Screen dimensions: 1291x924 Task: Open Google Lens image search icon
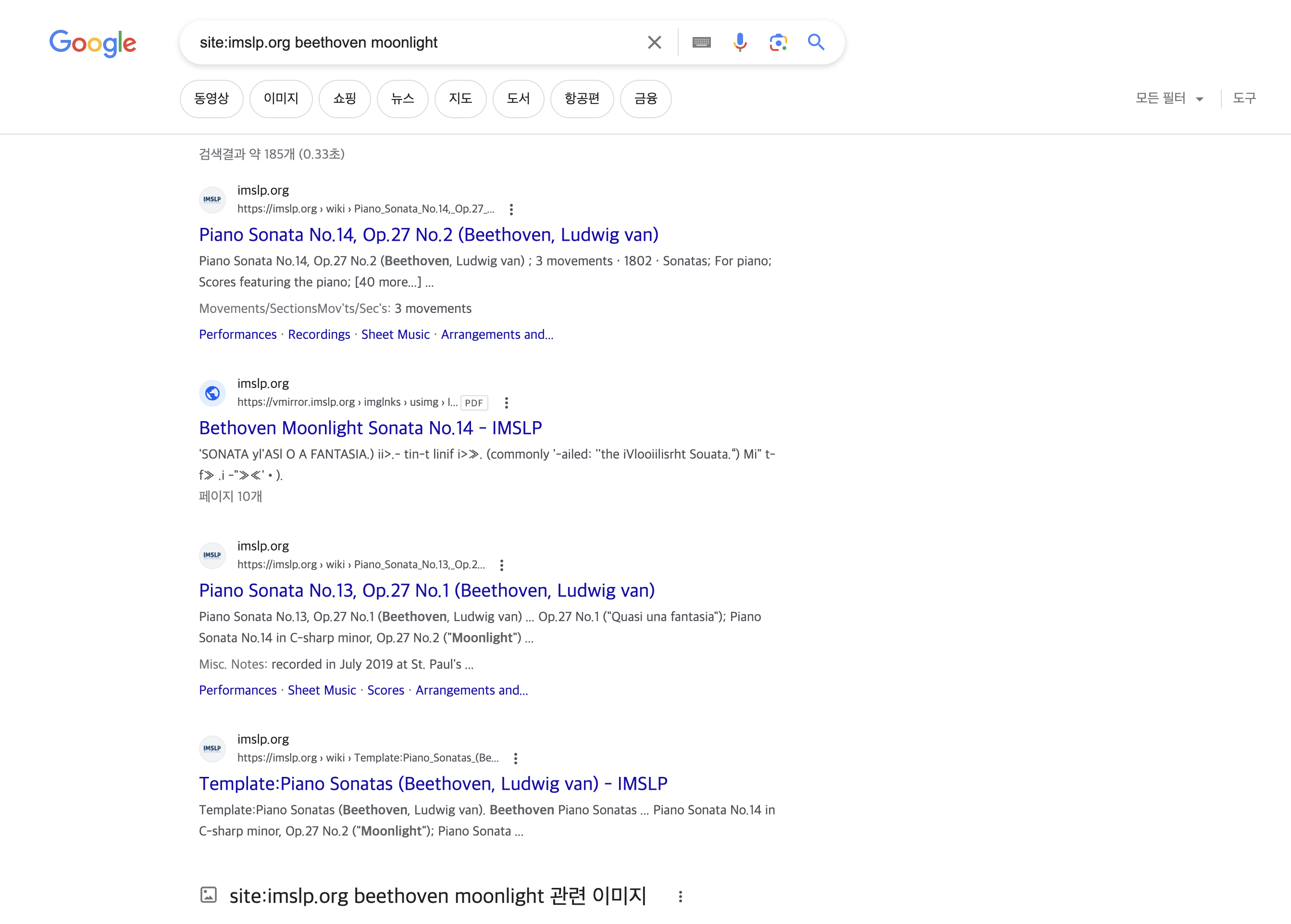tap(778, 42)
